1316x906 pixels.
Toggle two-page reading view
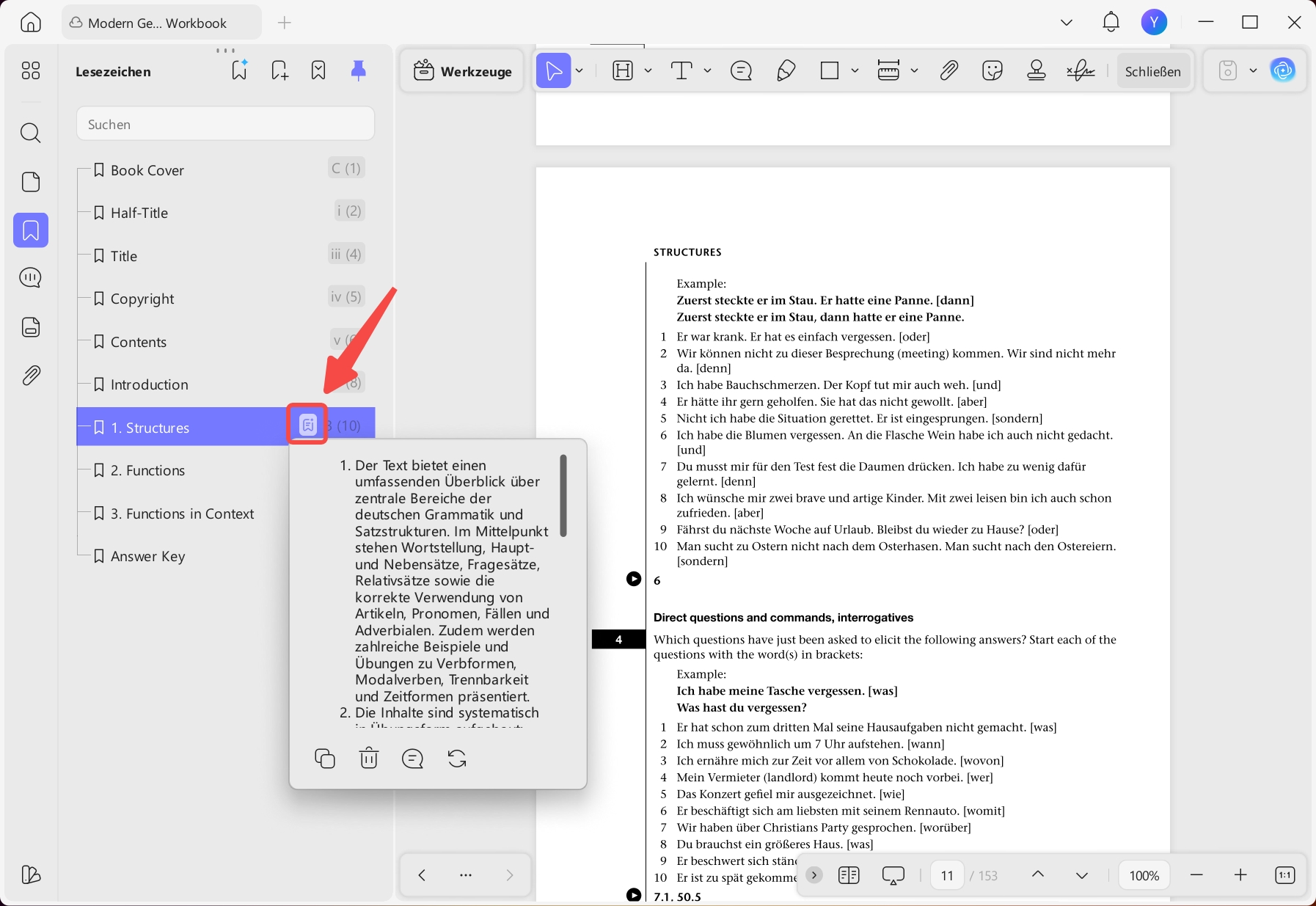(849, 874)
